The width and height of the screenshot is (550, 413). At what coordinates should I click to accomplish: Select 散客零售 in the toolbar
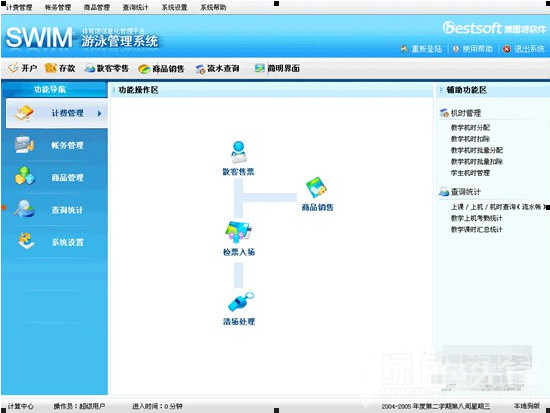pyautogui.click(x=107, y=68)
